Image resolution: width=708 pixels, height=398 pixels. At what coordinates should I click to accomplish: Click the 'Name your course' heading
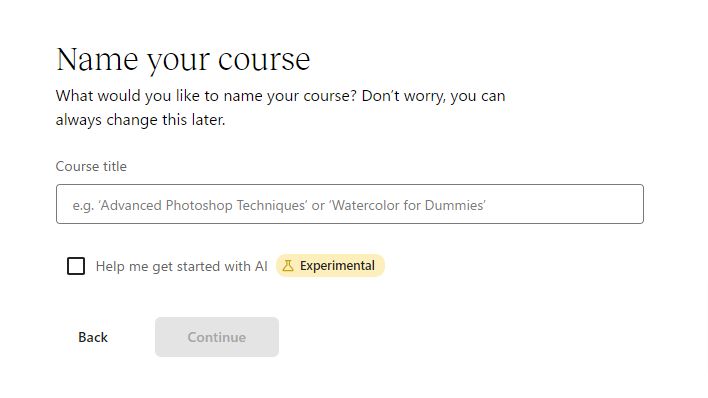[183, 60]
